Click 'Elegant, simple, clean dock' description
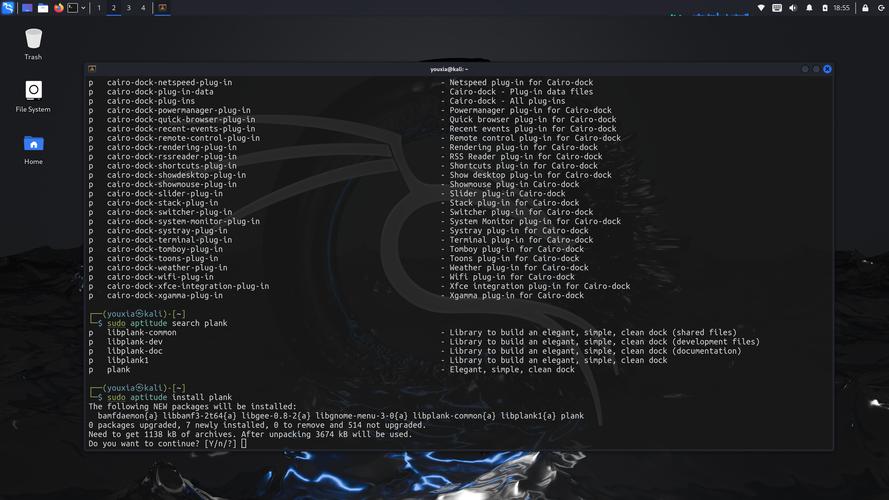Screen dimensions: 889x500 (x=512, y=370)
